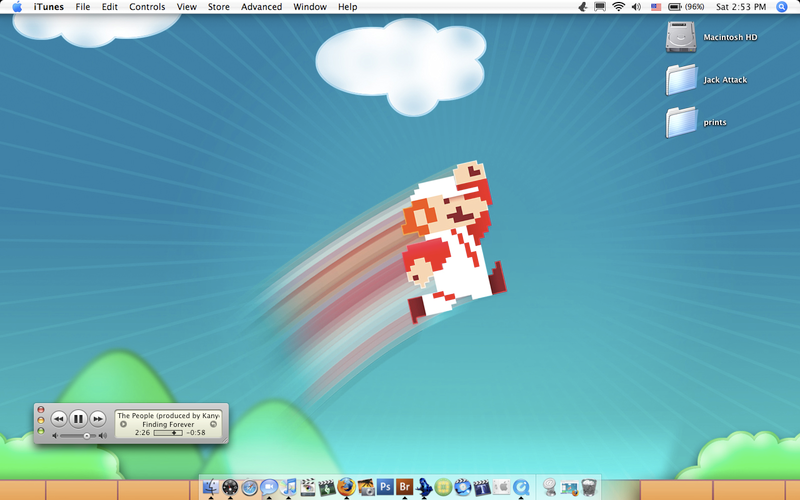Open the Store menu
This screenshot has width=800, height=500.
(x=218, y=7)
